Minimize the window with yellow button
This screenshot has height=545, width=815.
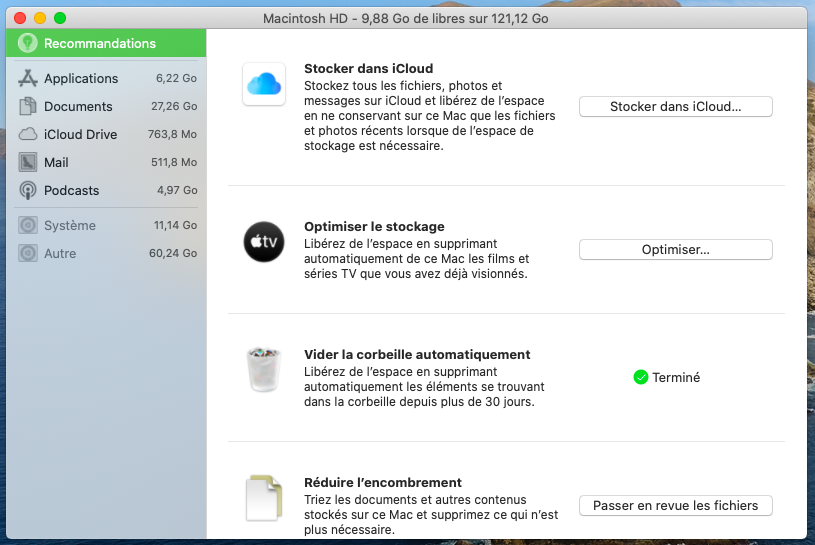point(40,18)
